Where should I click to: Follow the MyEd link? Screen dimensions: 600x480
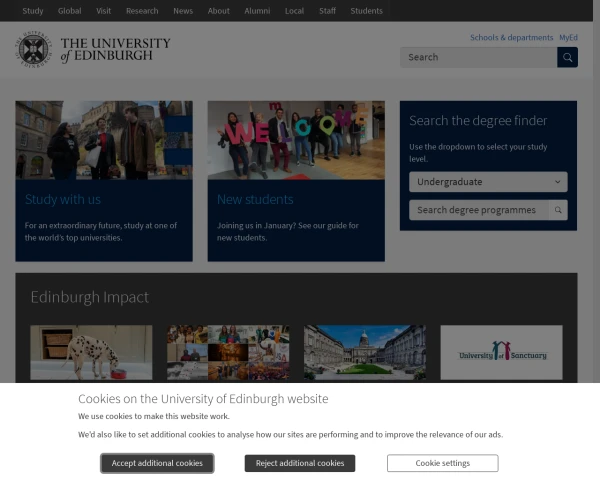point(569,38)
